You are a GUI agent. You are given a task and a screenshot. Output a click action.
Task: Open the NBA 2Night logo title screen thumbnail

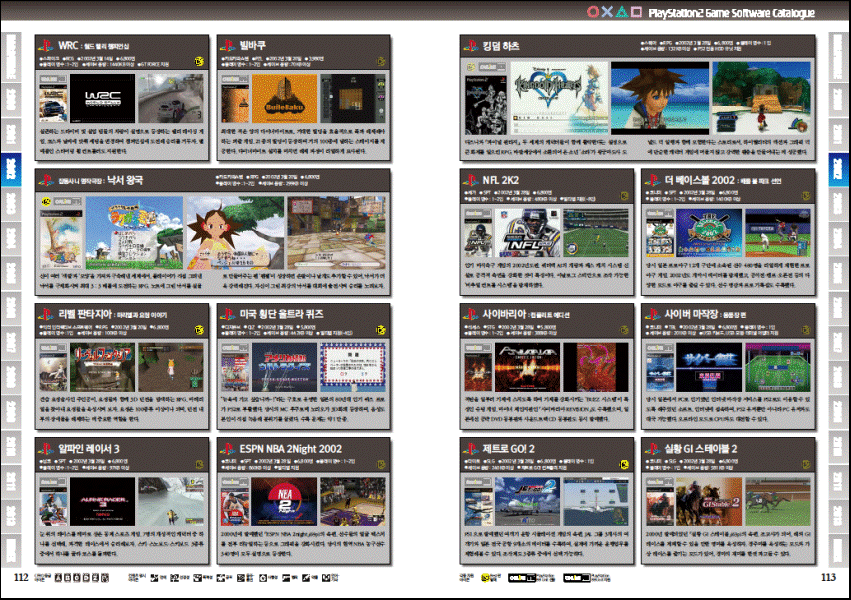[x=284, y=501]
